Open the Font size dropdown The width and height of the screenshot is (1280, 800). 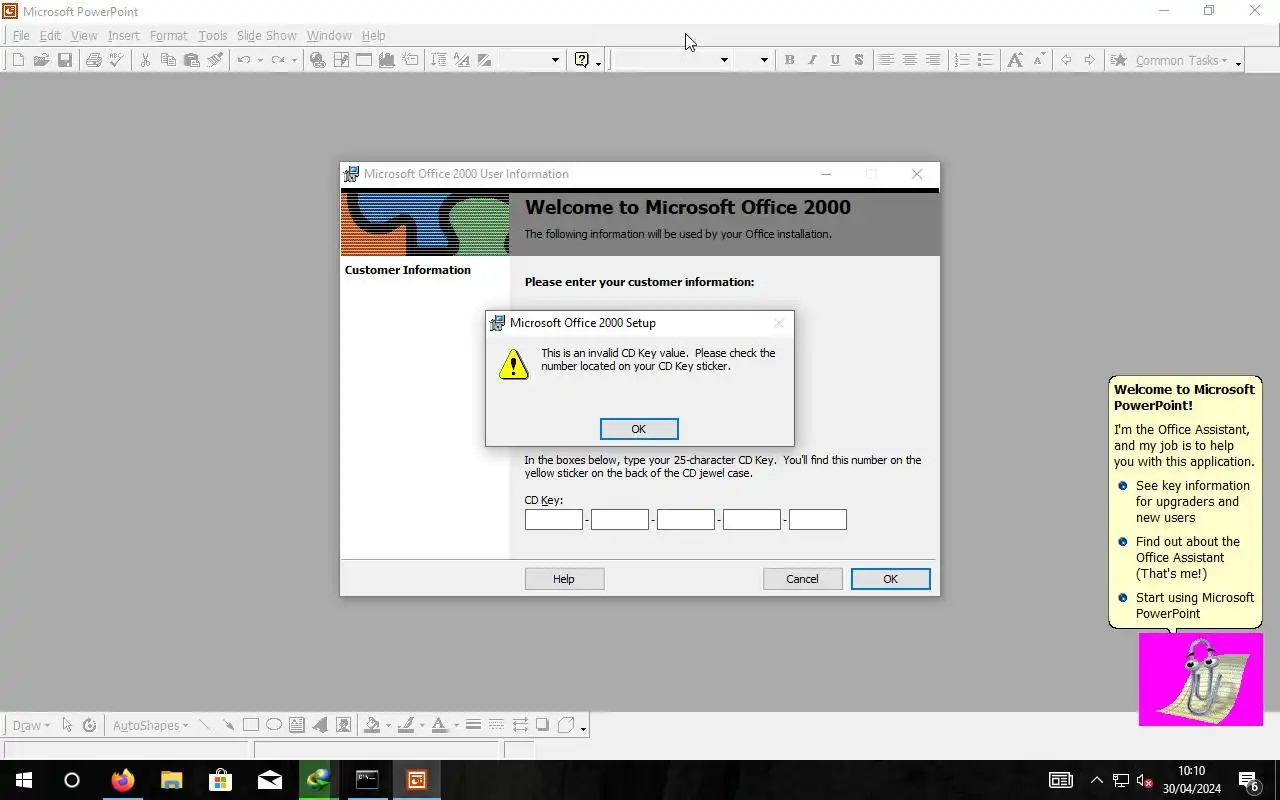764,60
